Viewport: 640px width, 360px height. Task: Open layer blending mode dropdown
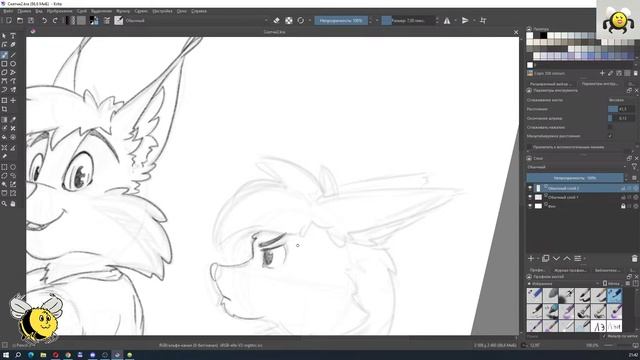[576, 167]
